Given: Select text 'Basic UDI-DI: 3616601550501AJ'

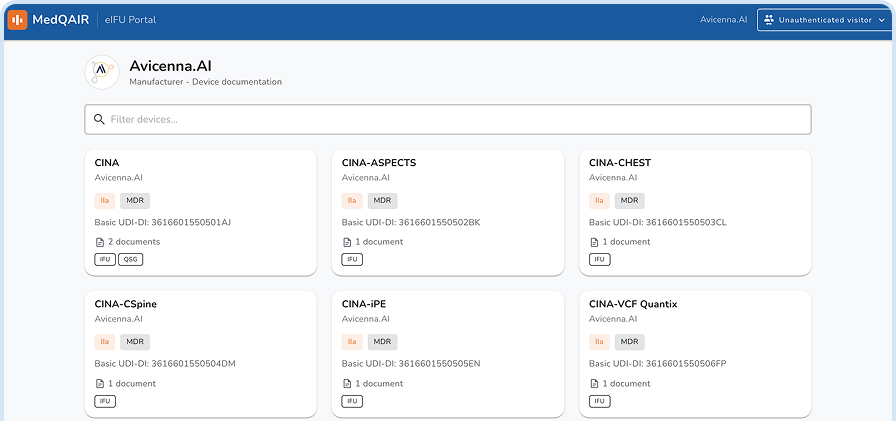Looking at the screenshot, I should tap(162, 222).
